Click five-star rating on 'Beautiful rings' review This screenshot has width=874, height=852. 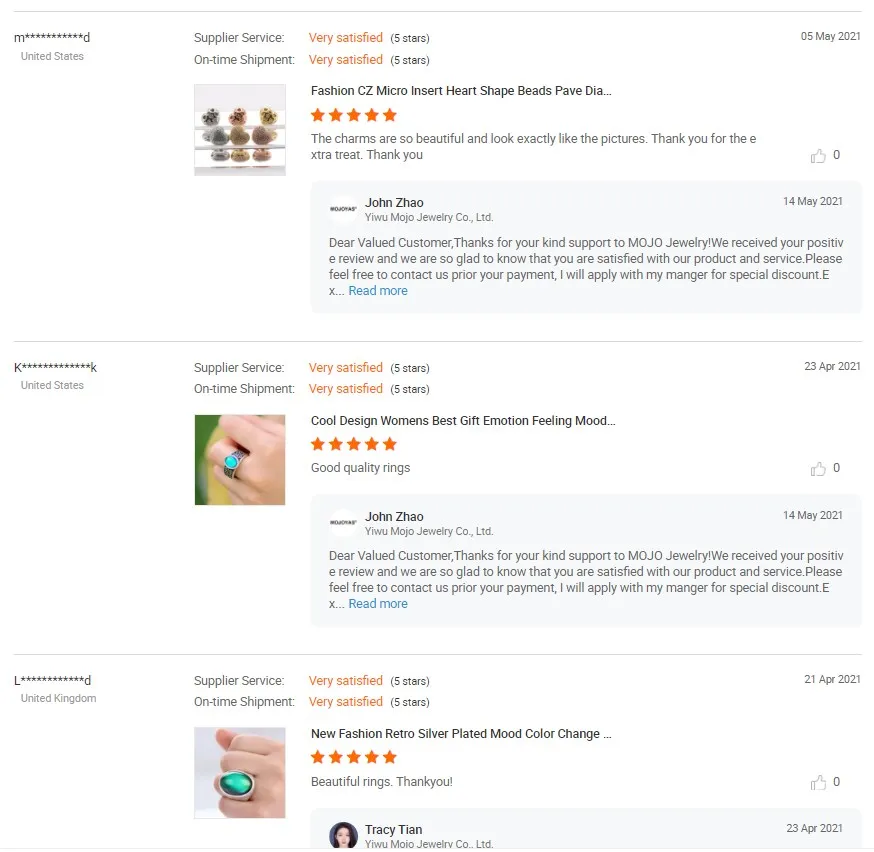point(354,757)
